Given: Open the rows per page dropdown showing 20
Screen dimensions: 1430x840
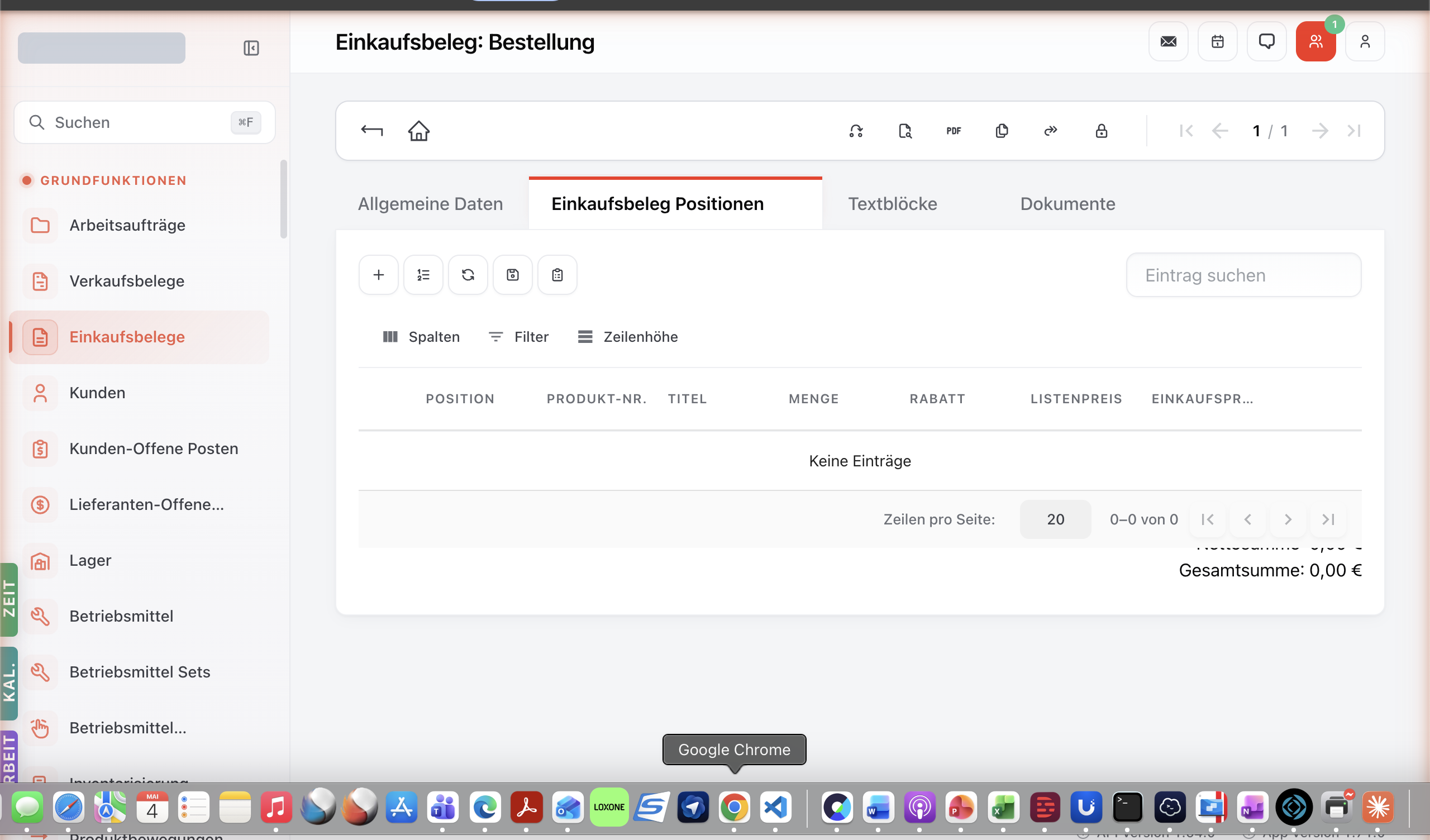Looking at the screenshot, I should (1055, 519).
